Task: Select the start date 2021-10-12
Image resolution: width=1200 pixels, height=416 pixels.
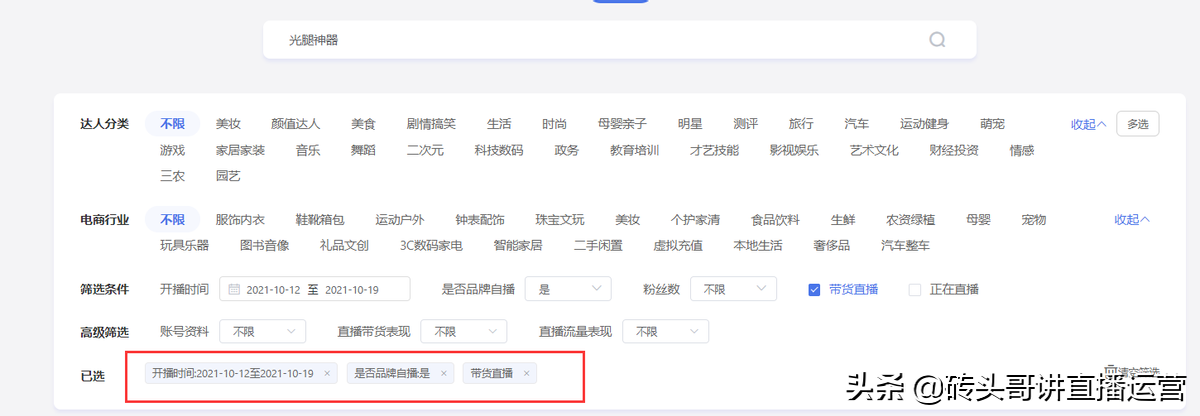Action: point(273,289)
